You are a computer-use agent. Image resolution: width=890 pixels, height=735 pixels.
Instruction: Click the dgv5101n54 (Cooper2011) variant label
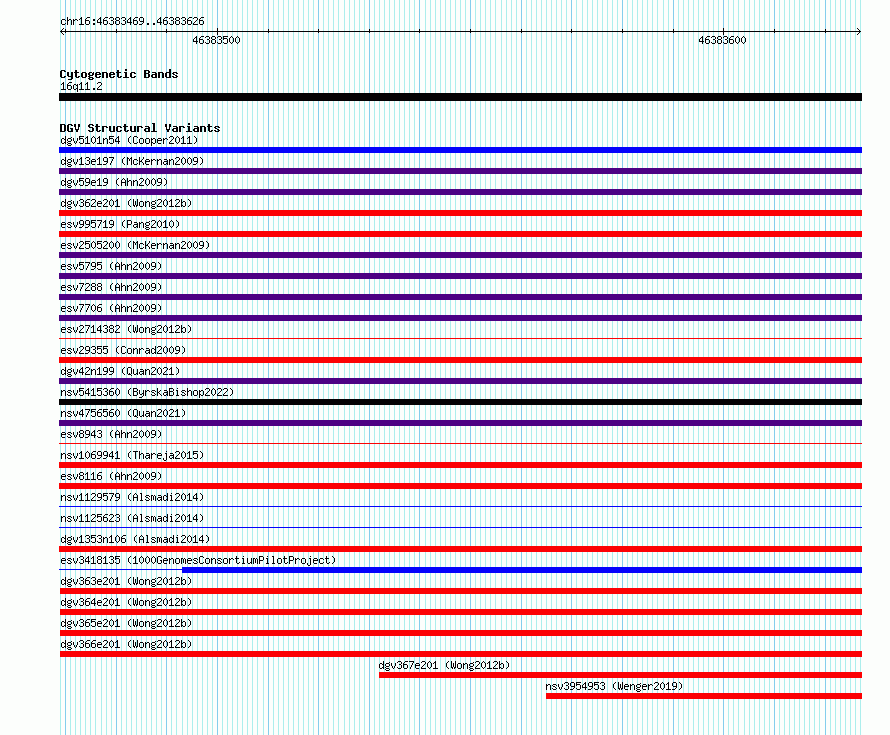click(129, 140)
